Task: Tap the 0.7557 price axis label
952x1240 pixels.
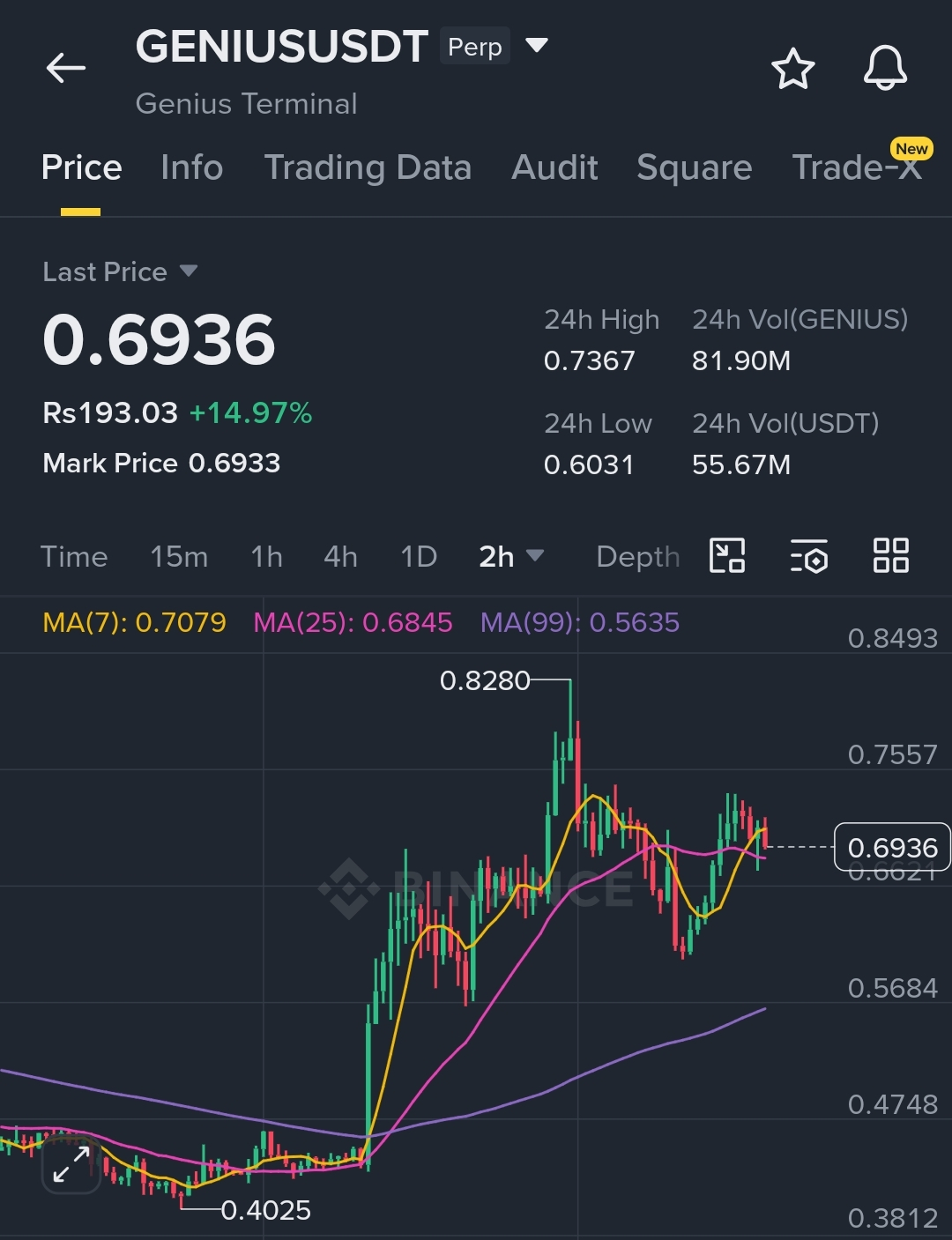Action: 892,755
